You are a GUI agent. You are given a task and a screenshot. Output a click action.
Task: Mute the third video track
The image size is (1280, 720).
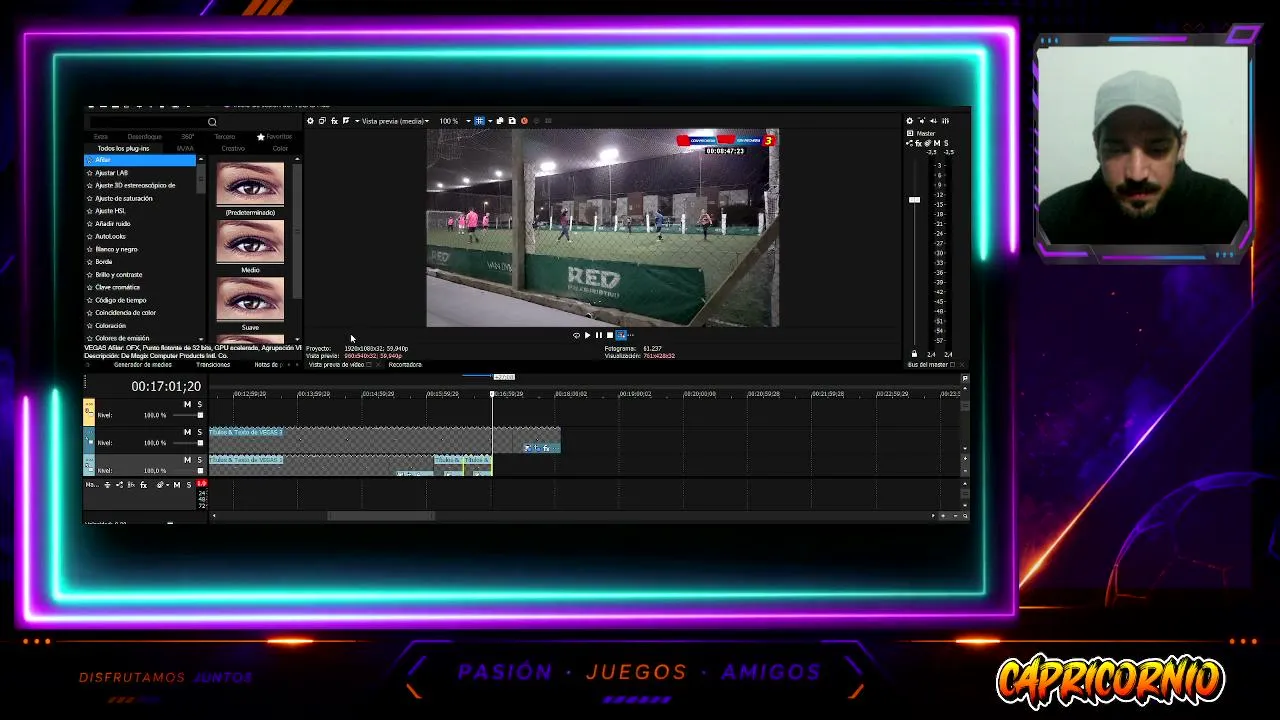click(x=187, y=460)
